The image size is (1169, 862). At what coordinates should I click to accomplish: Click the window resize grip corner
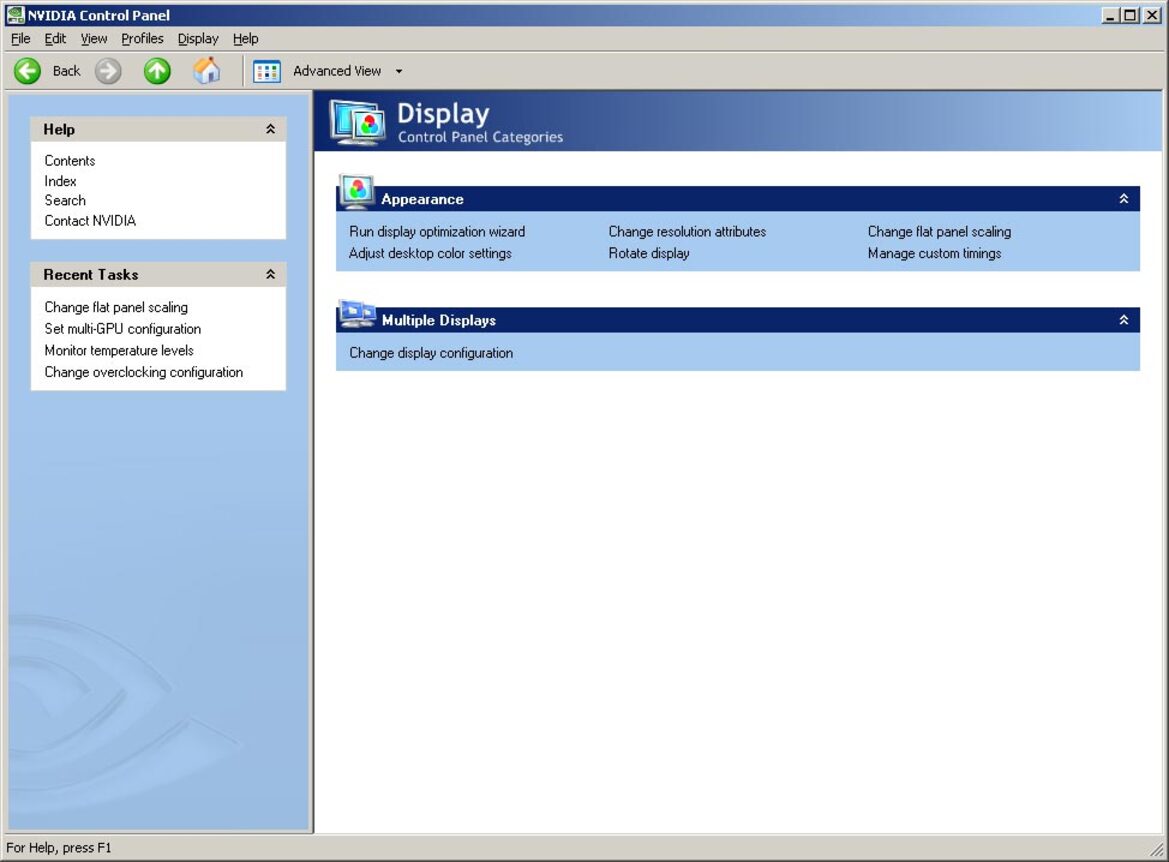(1156, 849)
